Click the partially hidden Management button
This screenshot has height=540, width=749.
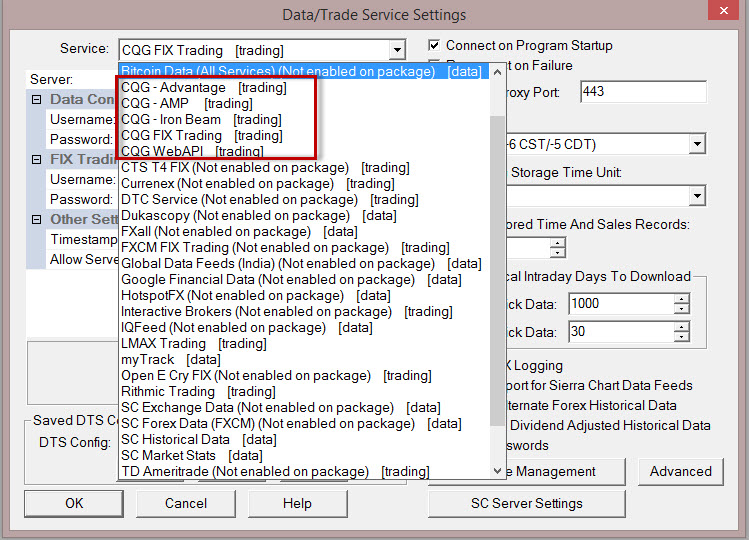pos(564,472)
